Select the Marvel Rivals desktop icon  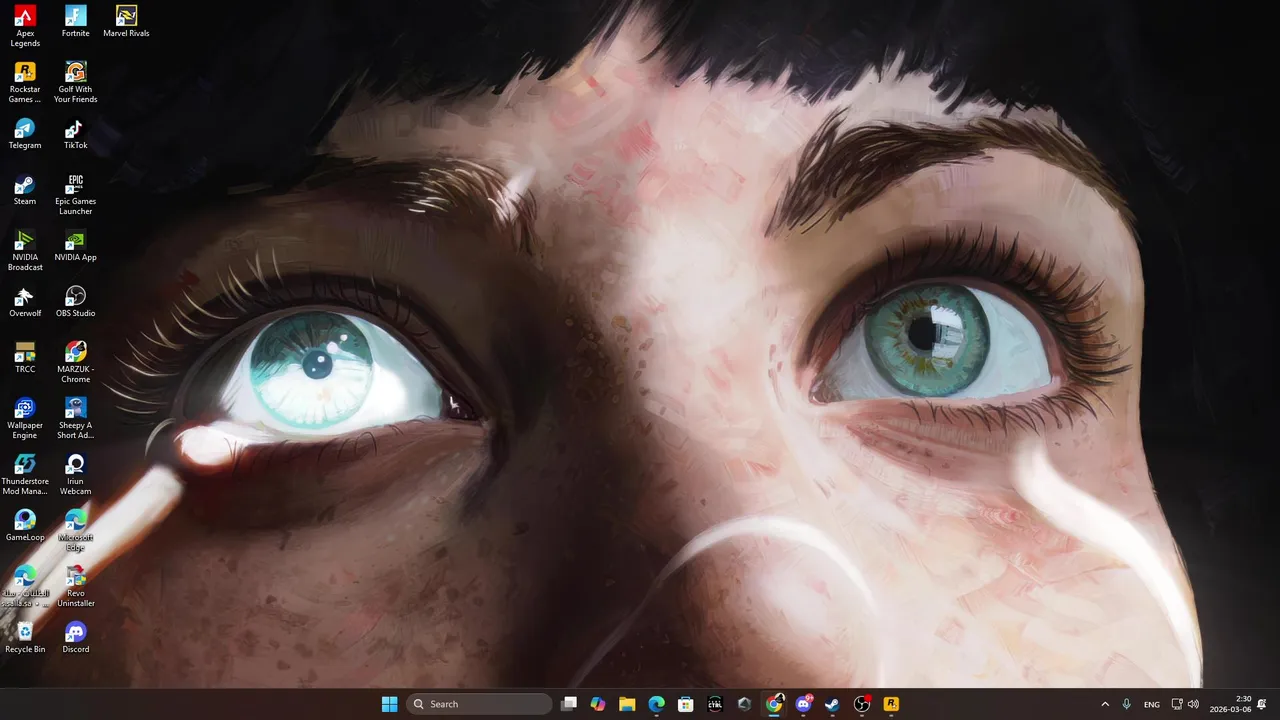tap(126, 21)
